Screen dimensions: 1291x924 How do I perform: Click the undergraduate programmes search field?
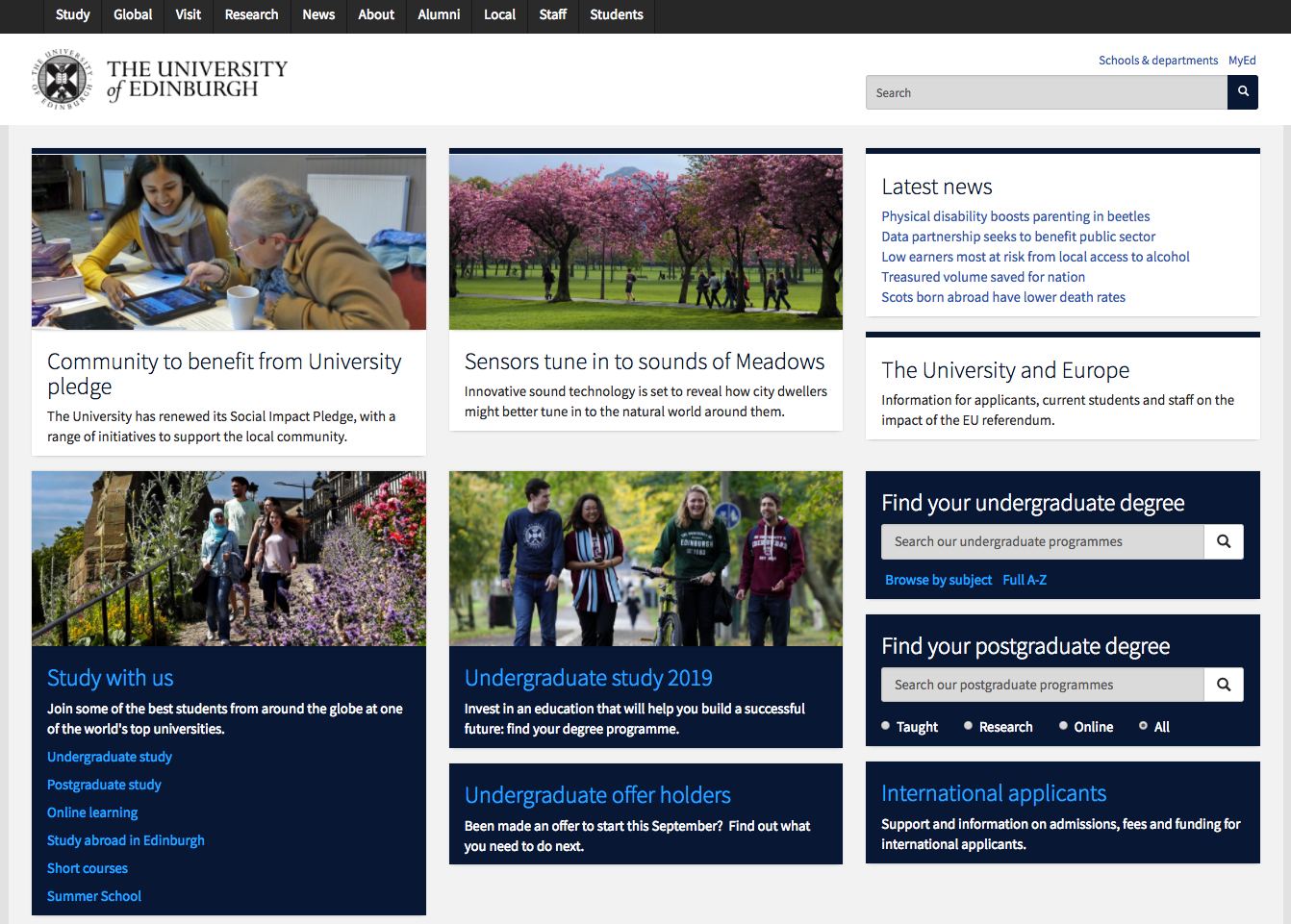[x=1043, y=541]
